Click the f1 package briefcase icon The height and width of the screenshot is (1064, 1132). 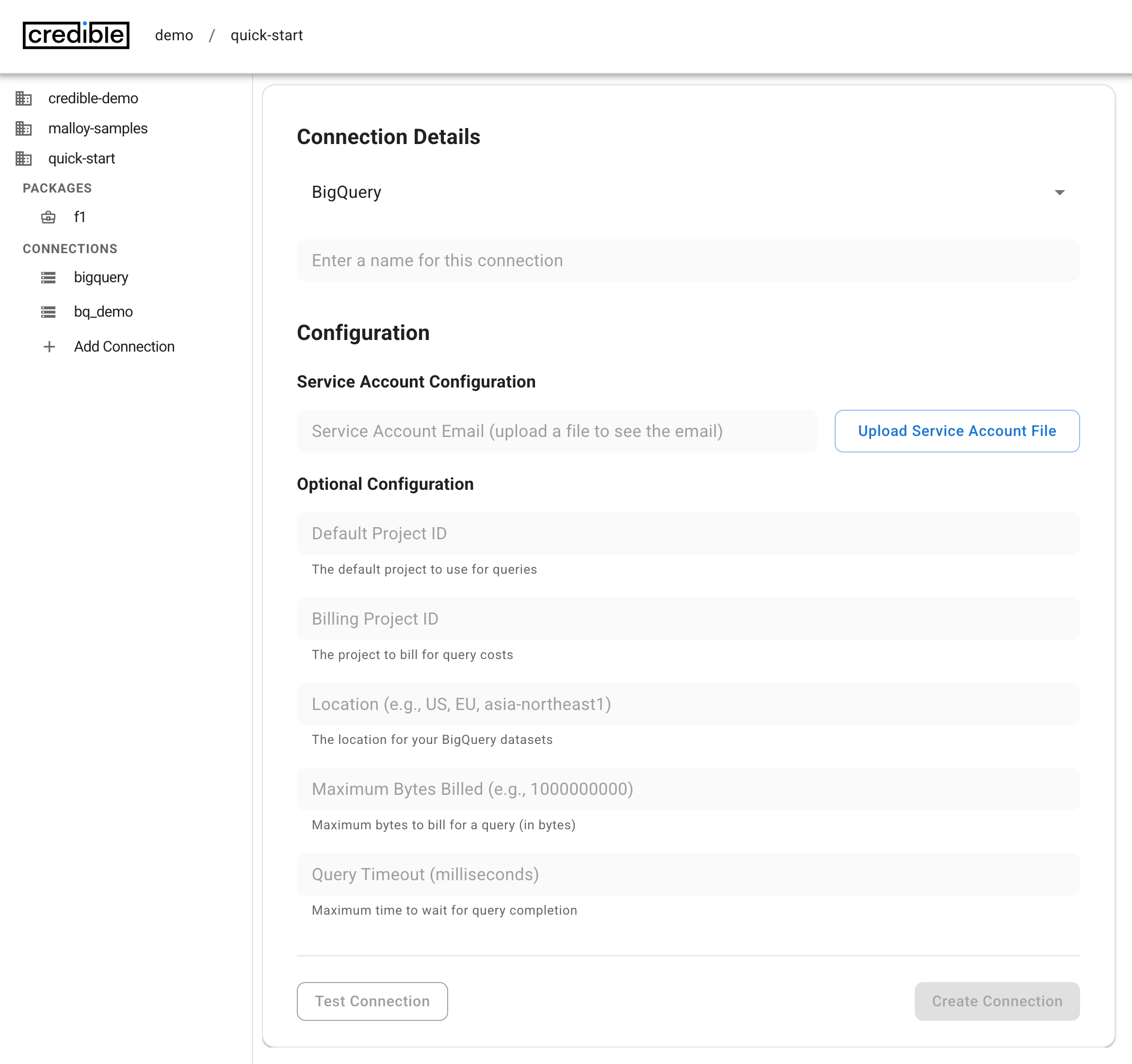pyautogui.click(x=49, y=217)
